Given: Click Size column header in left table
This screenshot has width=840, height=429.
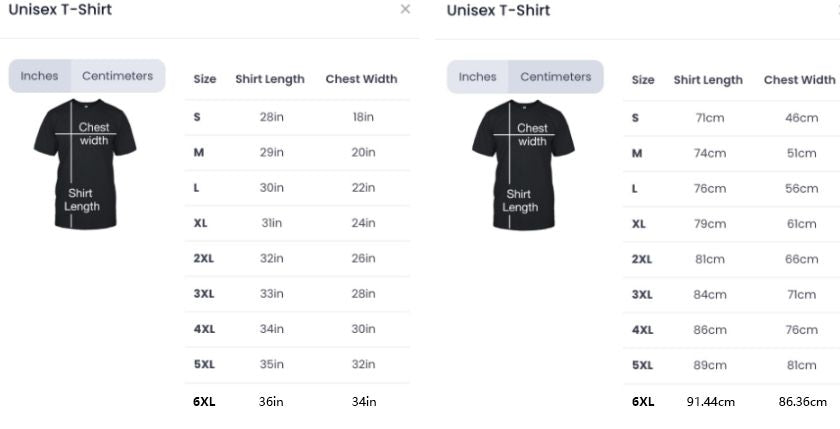Looking at the screenshot, I should 205,79.
